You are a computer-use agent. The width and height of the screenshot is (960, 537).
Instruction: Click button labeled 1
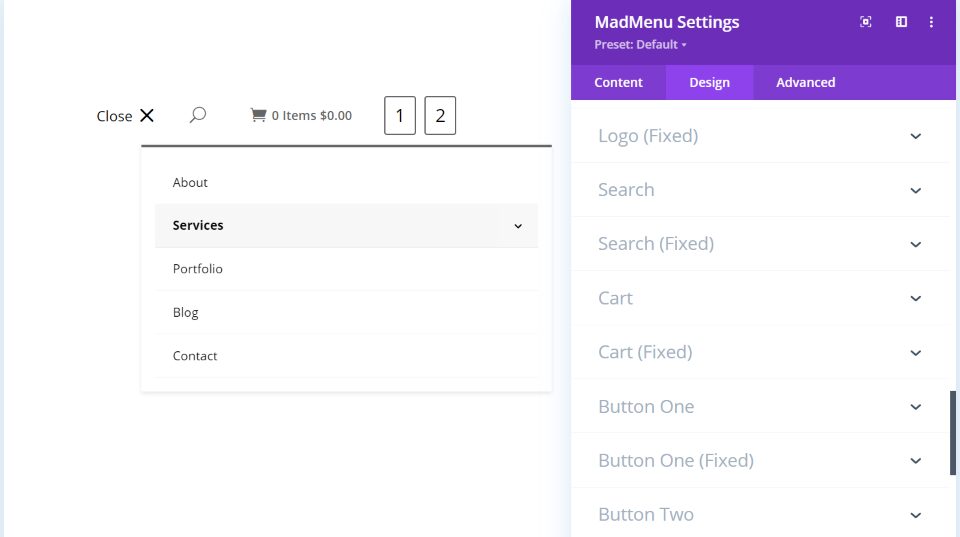click(400, 115)
